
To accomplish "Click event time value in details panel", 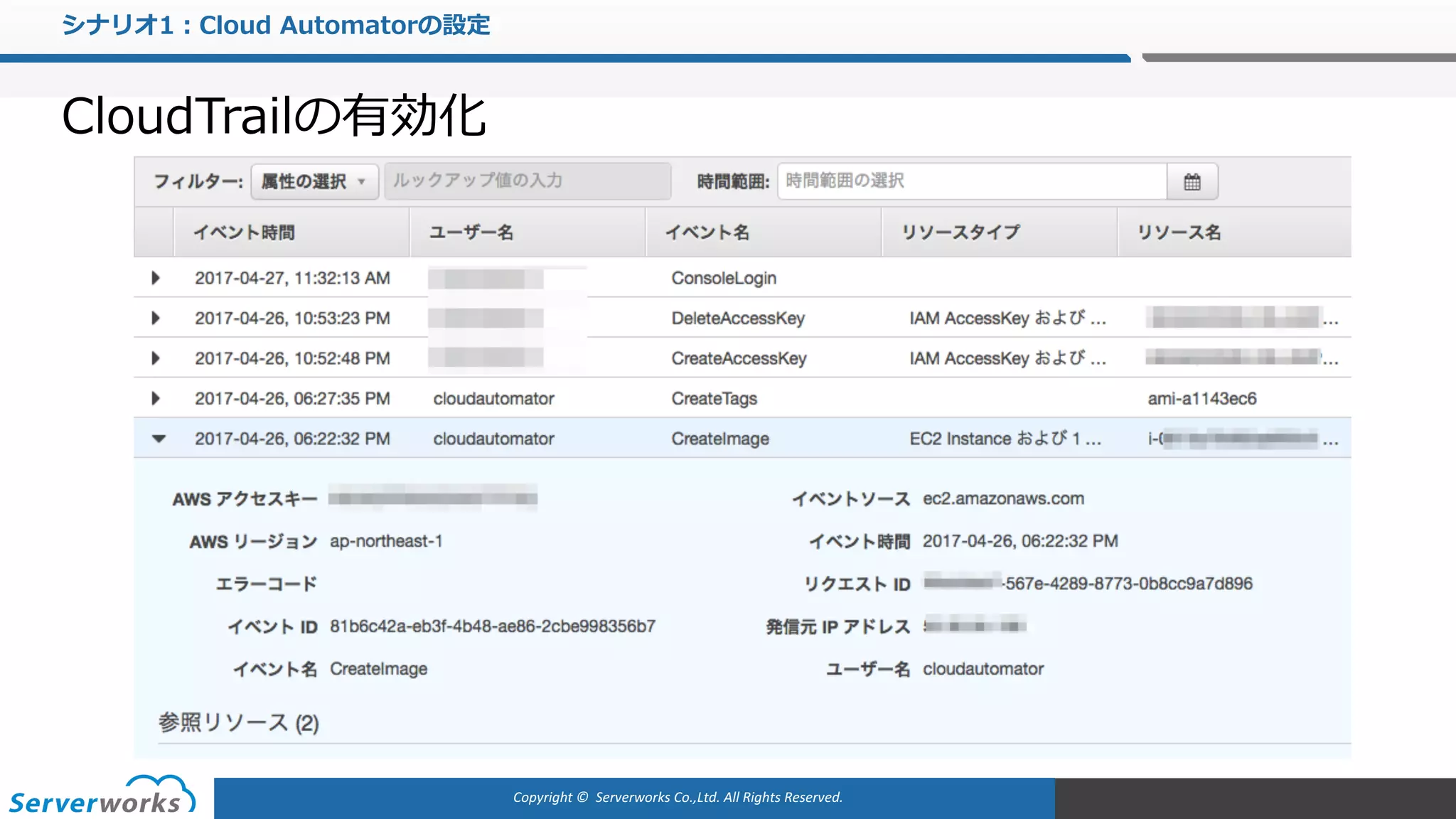I will (x=1020, y=541).
